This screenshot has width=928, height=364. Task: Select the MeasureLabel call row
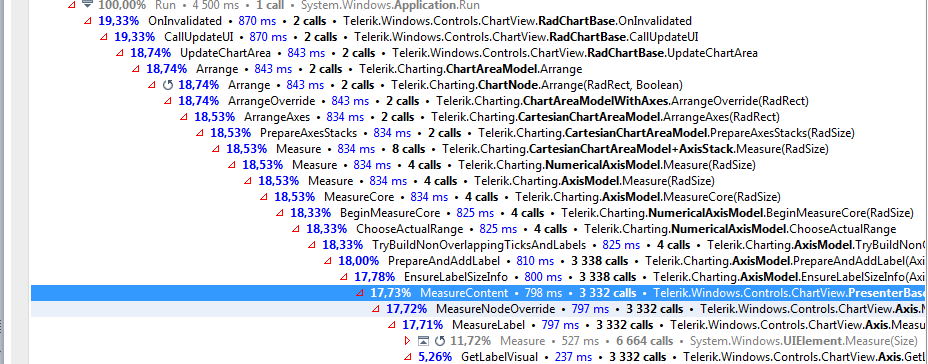[x=479, y=325]
